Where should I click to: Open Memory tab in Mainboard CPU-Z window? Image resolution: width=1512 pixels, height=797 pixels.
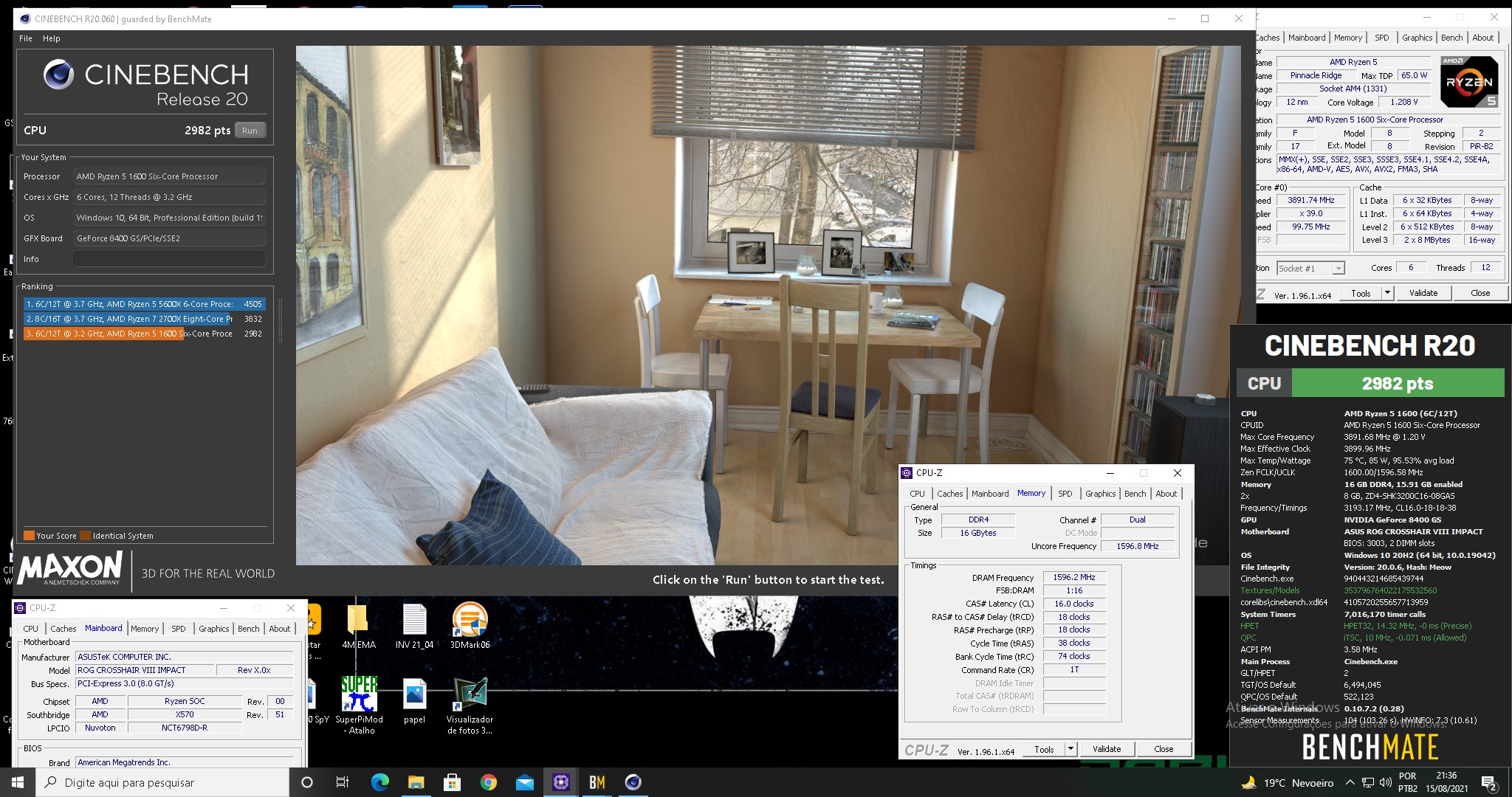145,629
